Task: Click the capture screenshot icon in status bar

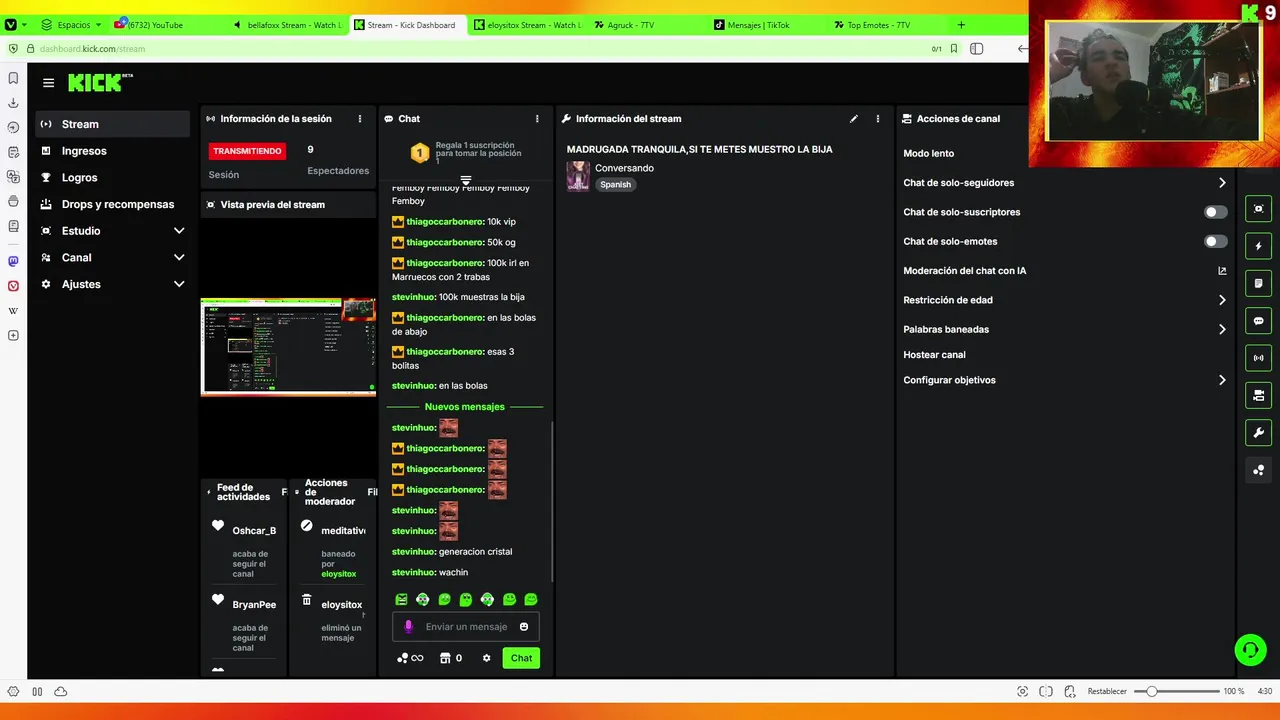Action: coord(1022,691)
